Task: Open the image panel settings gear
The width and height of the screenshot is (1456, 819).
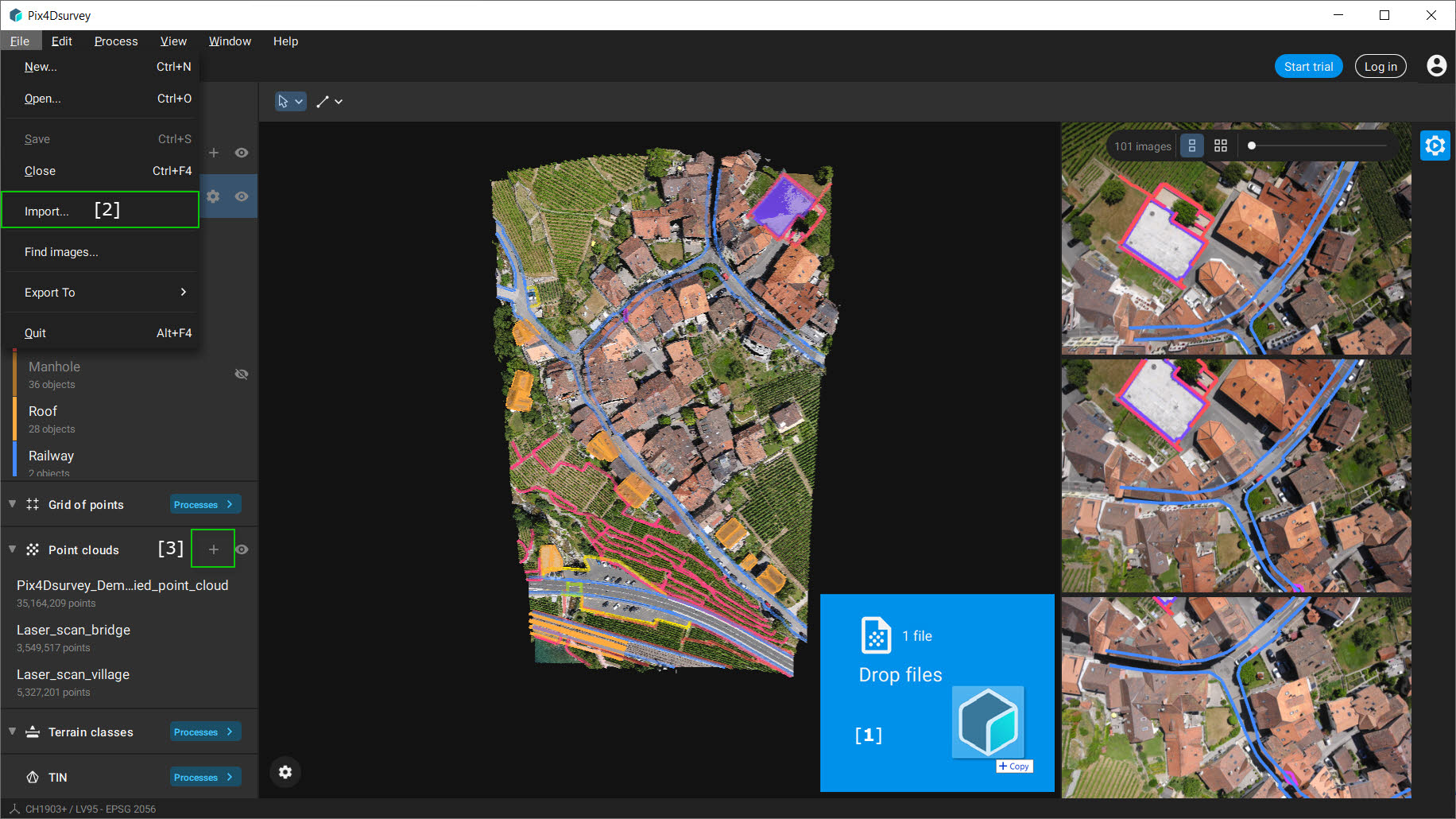Action: tap(1435, 146)
